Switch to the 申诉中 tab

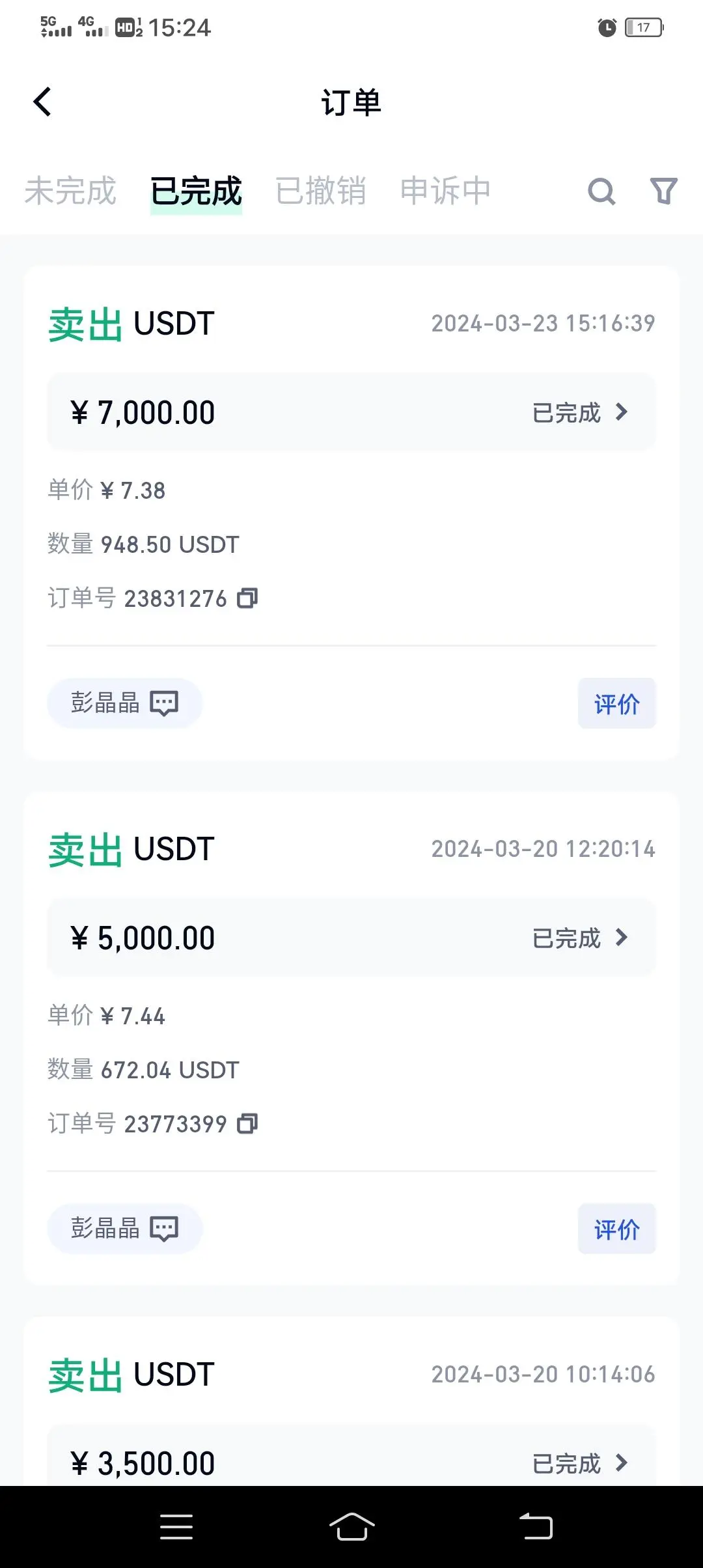(445, 191)
